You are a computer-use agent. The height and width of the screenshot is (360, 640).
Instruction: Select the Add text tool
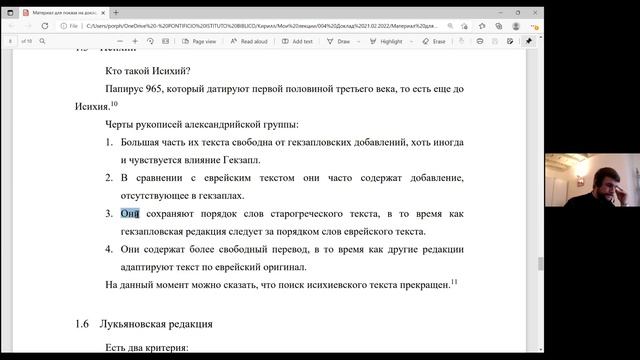coord(297,41)
